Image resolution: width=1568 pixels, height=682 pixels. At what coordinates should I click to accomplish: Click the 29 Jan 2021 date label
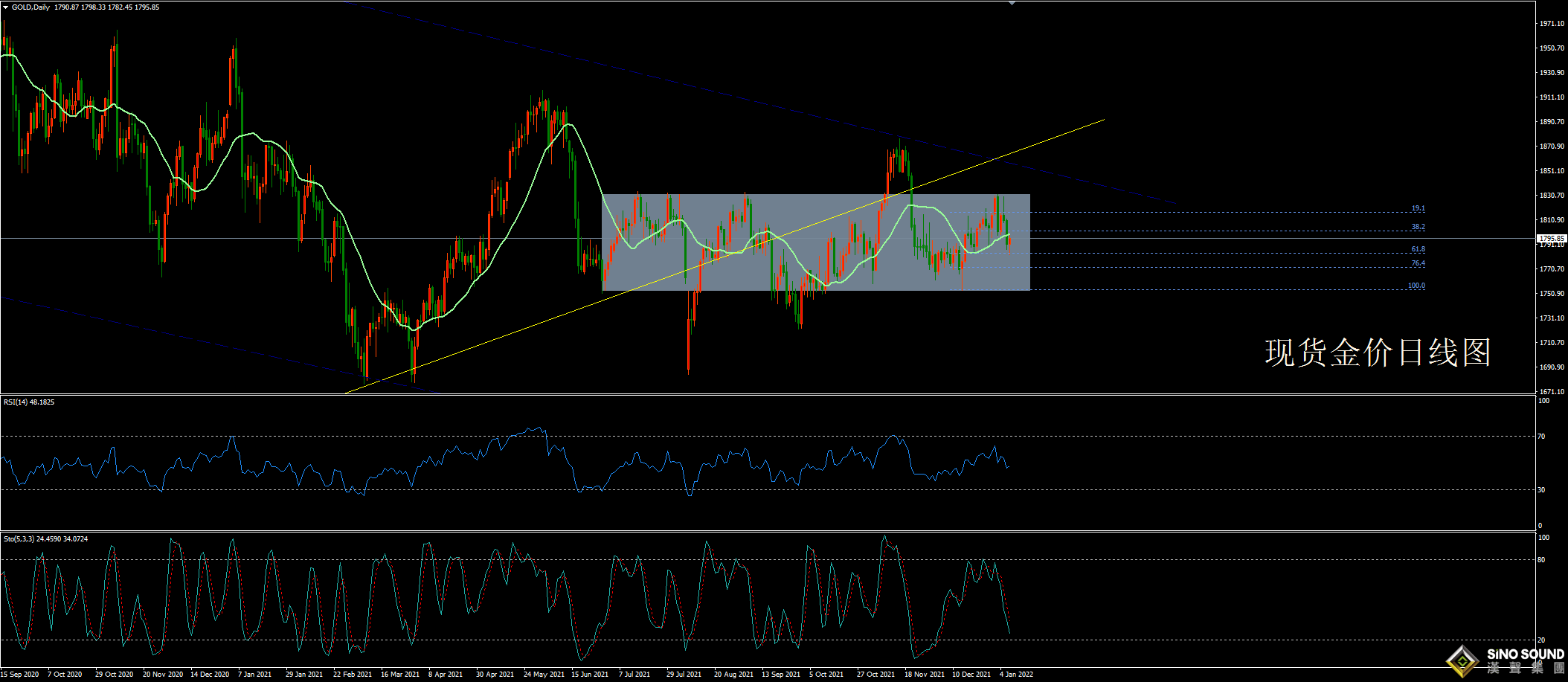tap(304, 675)
